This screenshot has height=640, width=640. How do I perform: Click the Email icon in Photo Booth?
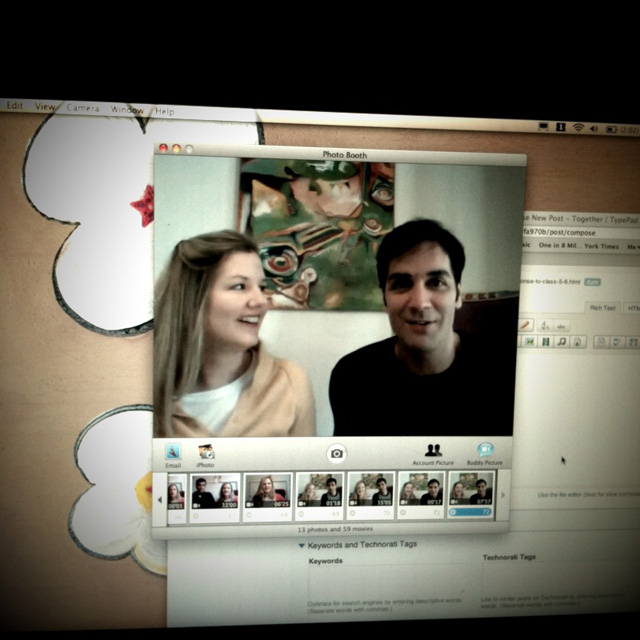click(173, 452)
